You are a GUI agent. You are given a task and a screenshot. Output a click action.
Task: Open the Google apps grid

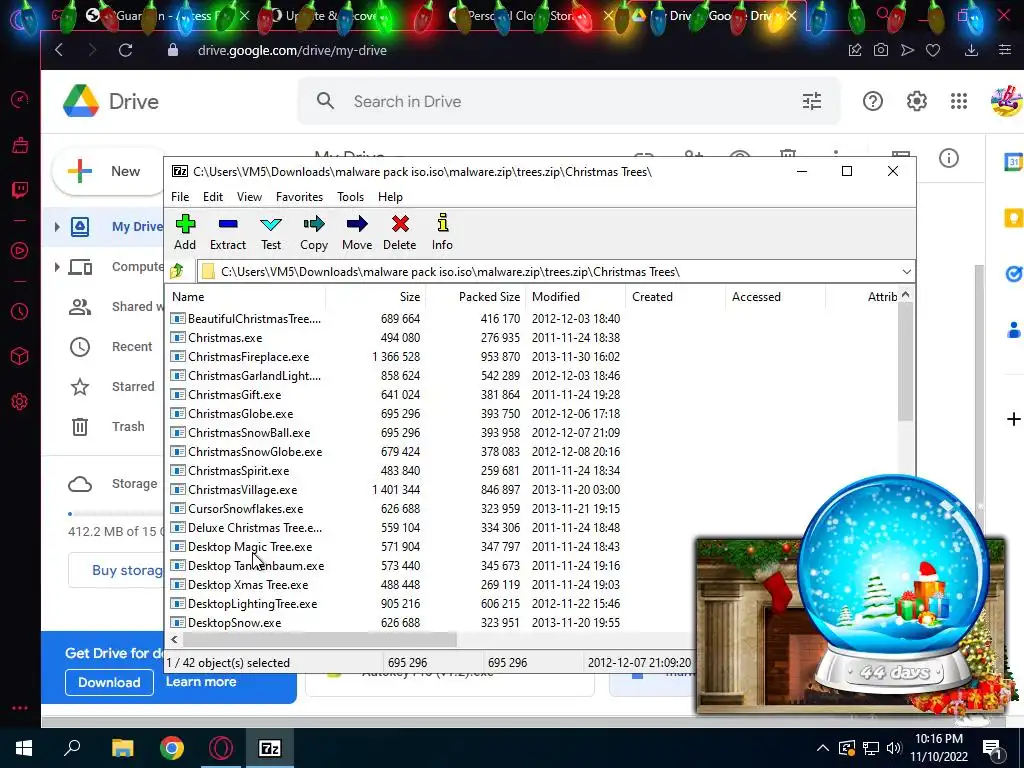(x=959, y=101)
